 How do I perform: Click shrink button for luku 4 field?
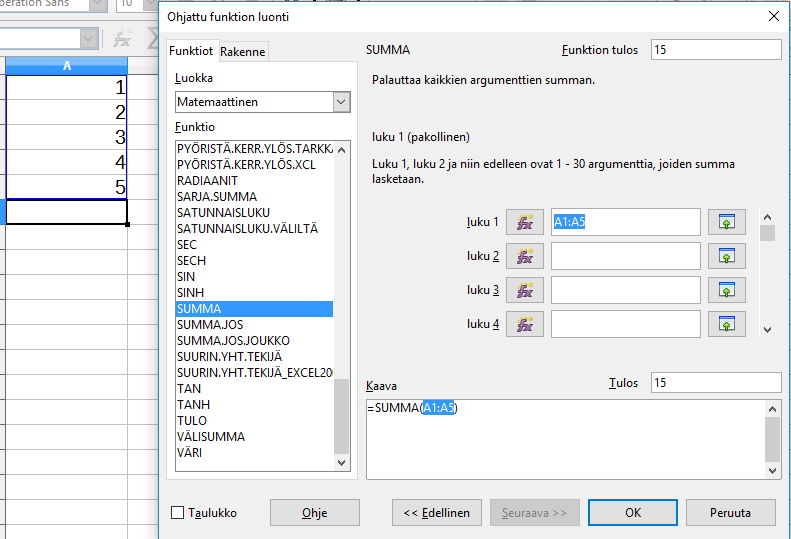tap(728, 324)
